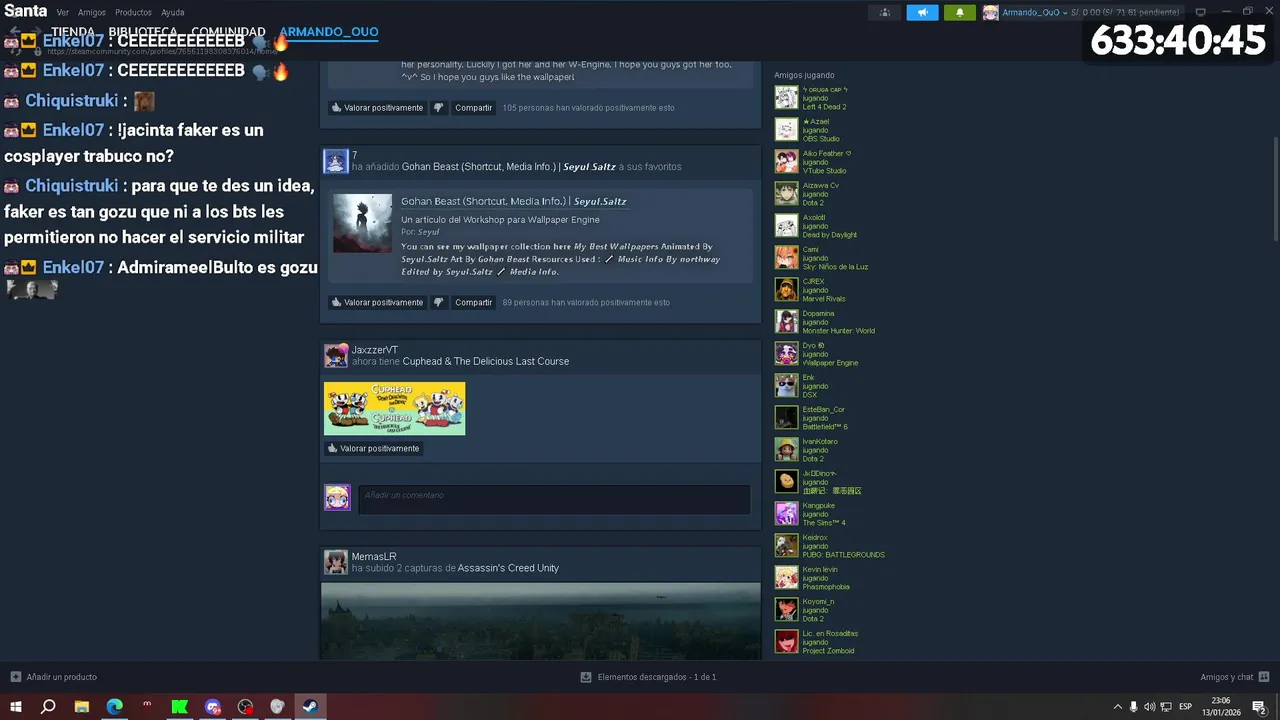Open the green Kick app taskbar icon
The image size is (1280, 720).
point(180,706)
